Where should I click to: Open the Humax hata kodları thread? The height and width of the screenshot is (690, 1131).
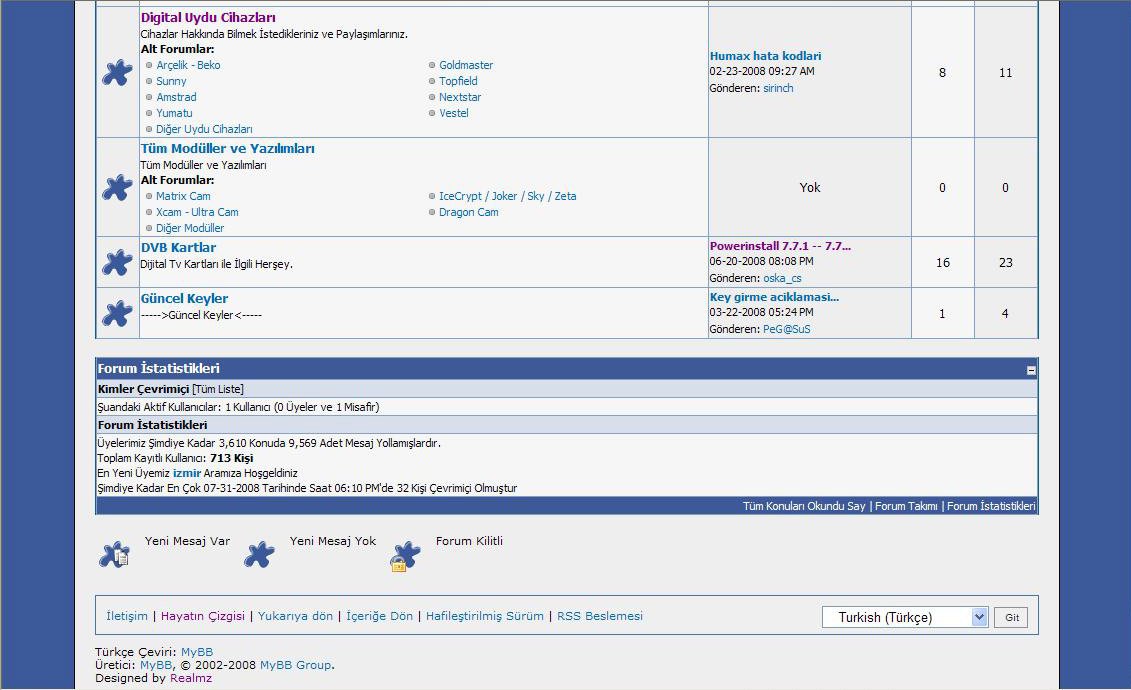(x=765, y=56)
